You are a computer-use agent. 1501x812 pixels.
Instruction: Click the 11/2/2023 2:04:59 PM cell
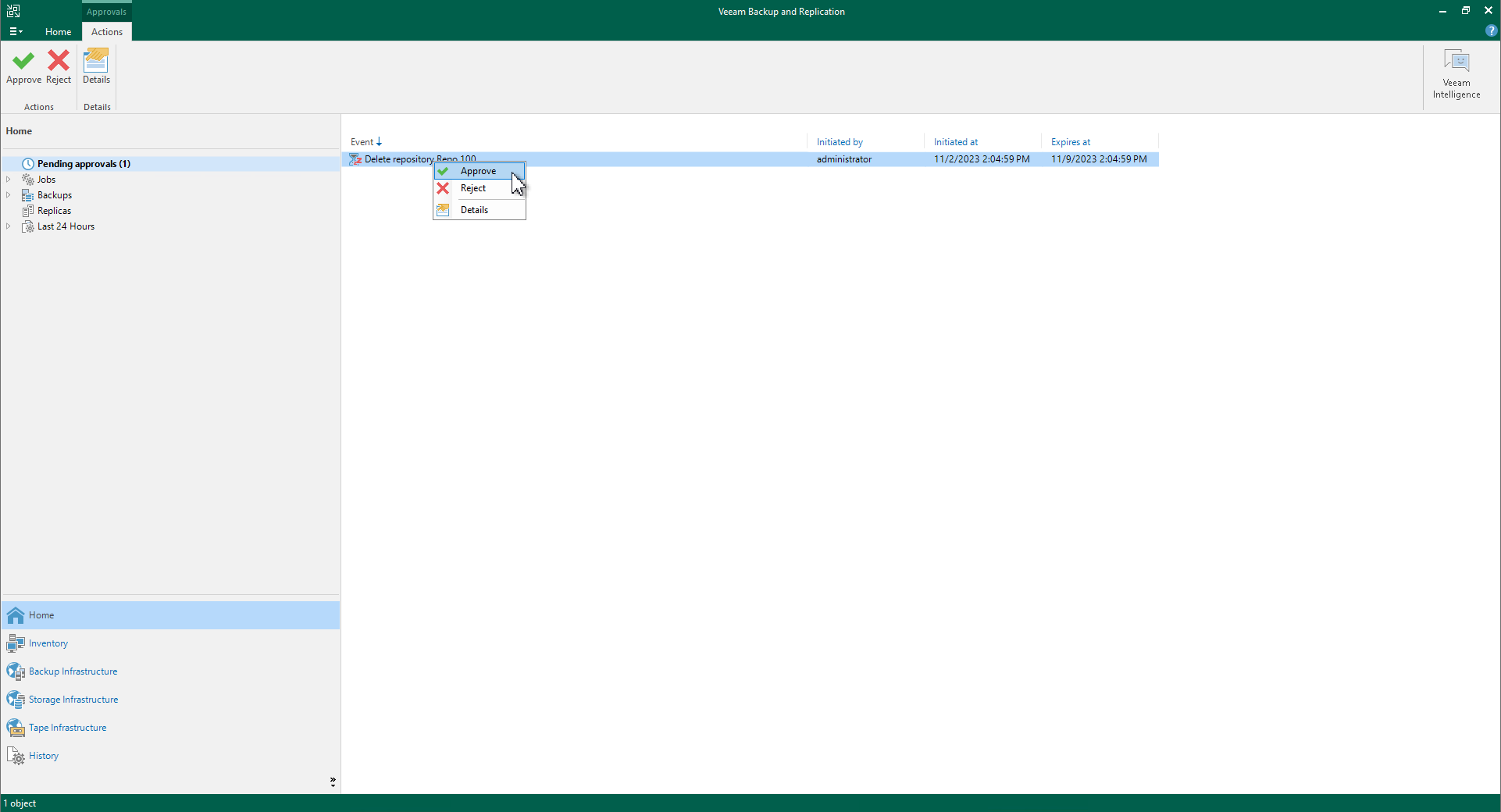[982, 159]
